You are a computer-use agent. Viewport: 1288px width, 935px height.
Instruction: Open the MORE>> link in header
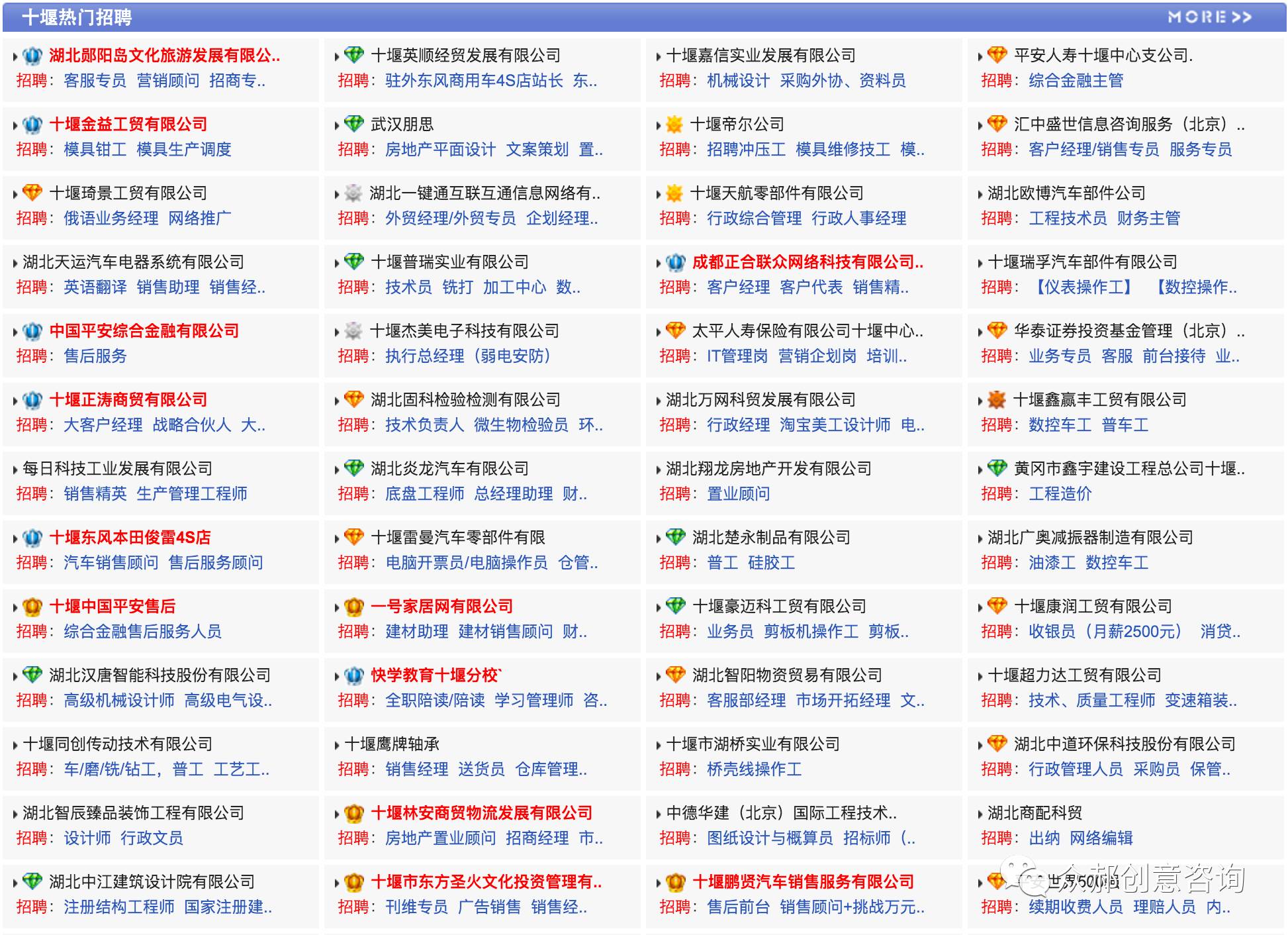tap(1209, 17)
